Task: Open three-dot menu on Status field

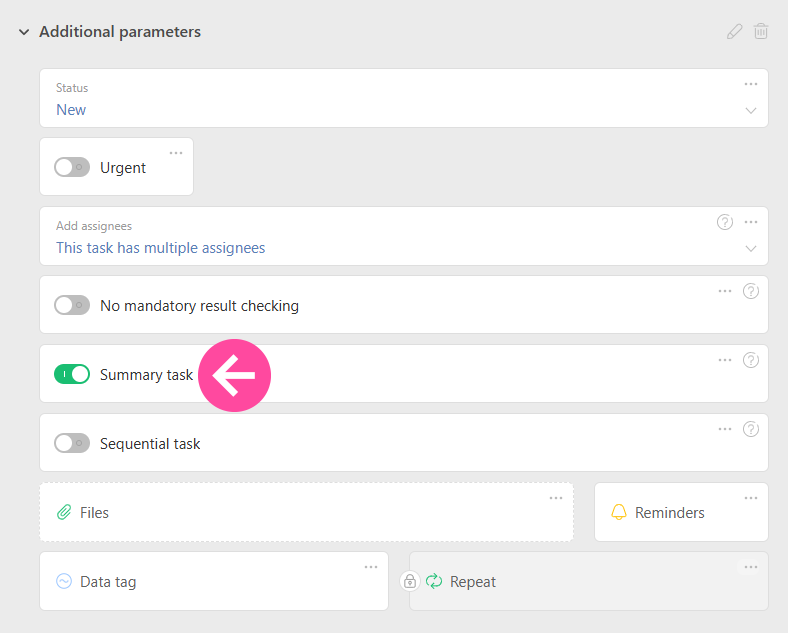Action: (x=751, y=84)
